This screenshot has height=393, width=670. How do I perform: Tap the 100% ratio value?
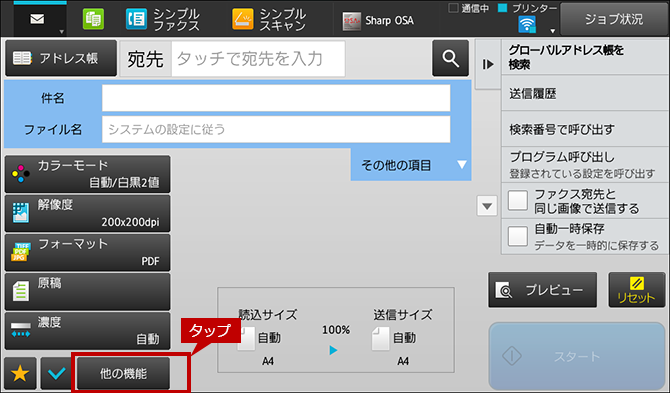[x=336, y=330]
